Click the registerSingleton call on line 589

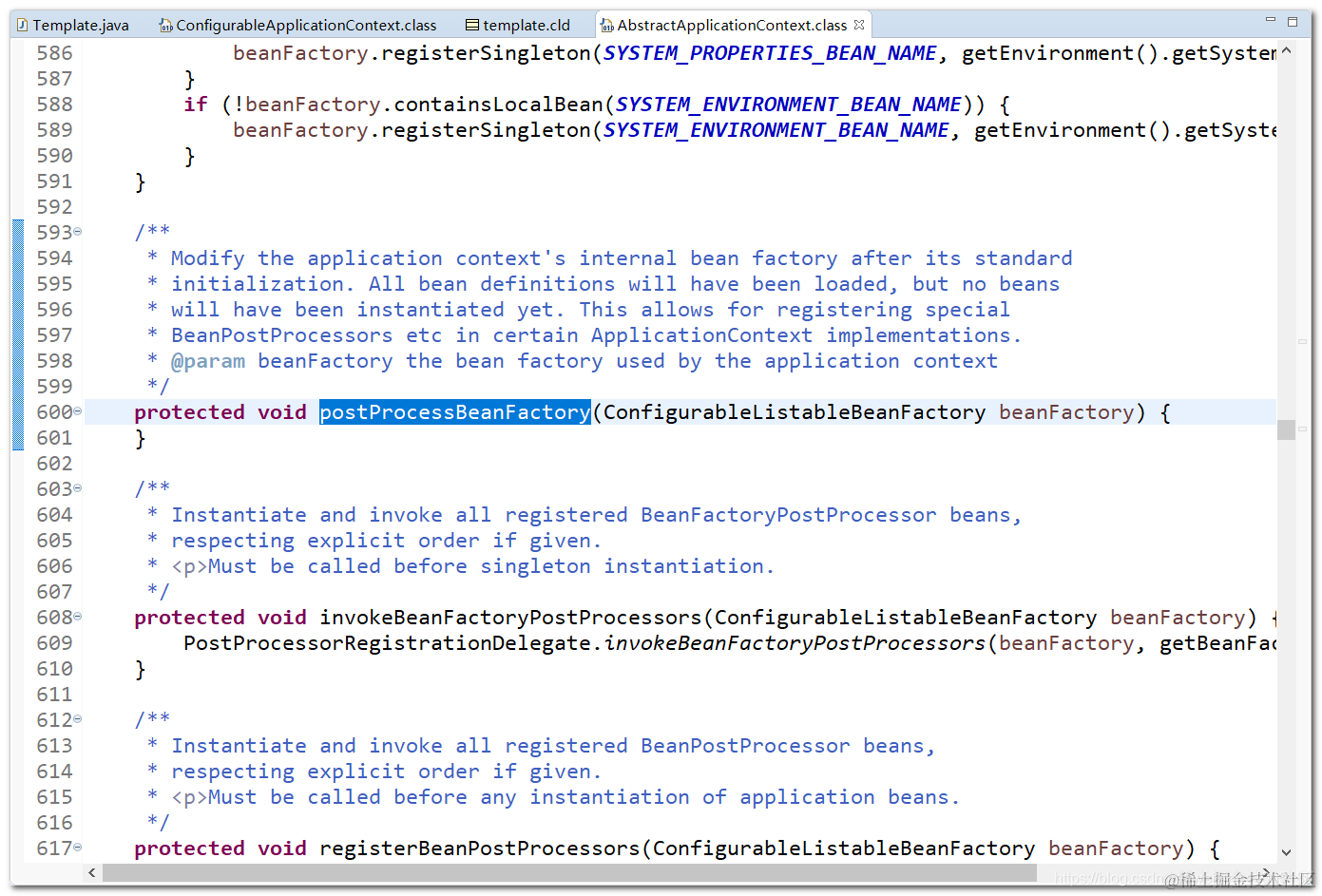tap(486, 130)
